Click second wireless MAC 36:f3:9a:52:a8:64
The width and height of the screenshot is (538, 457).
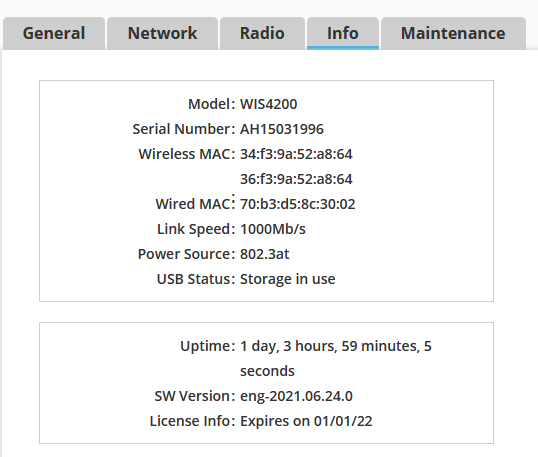pos(296,179)
